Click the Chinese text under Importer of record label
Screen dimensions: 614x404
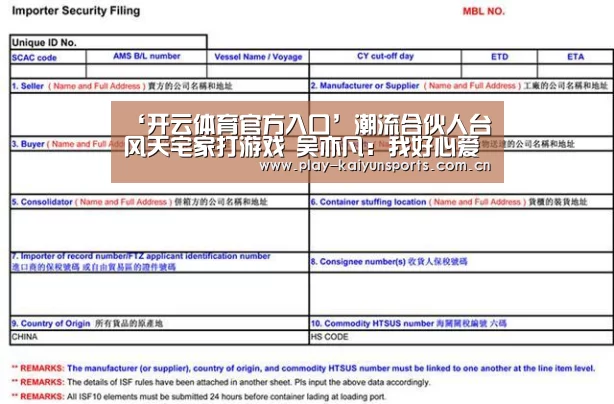click(94, 267)
